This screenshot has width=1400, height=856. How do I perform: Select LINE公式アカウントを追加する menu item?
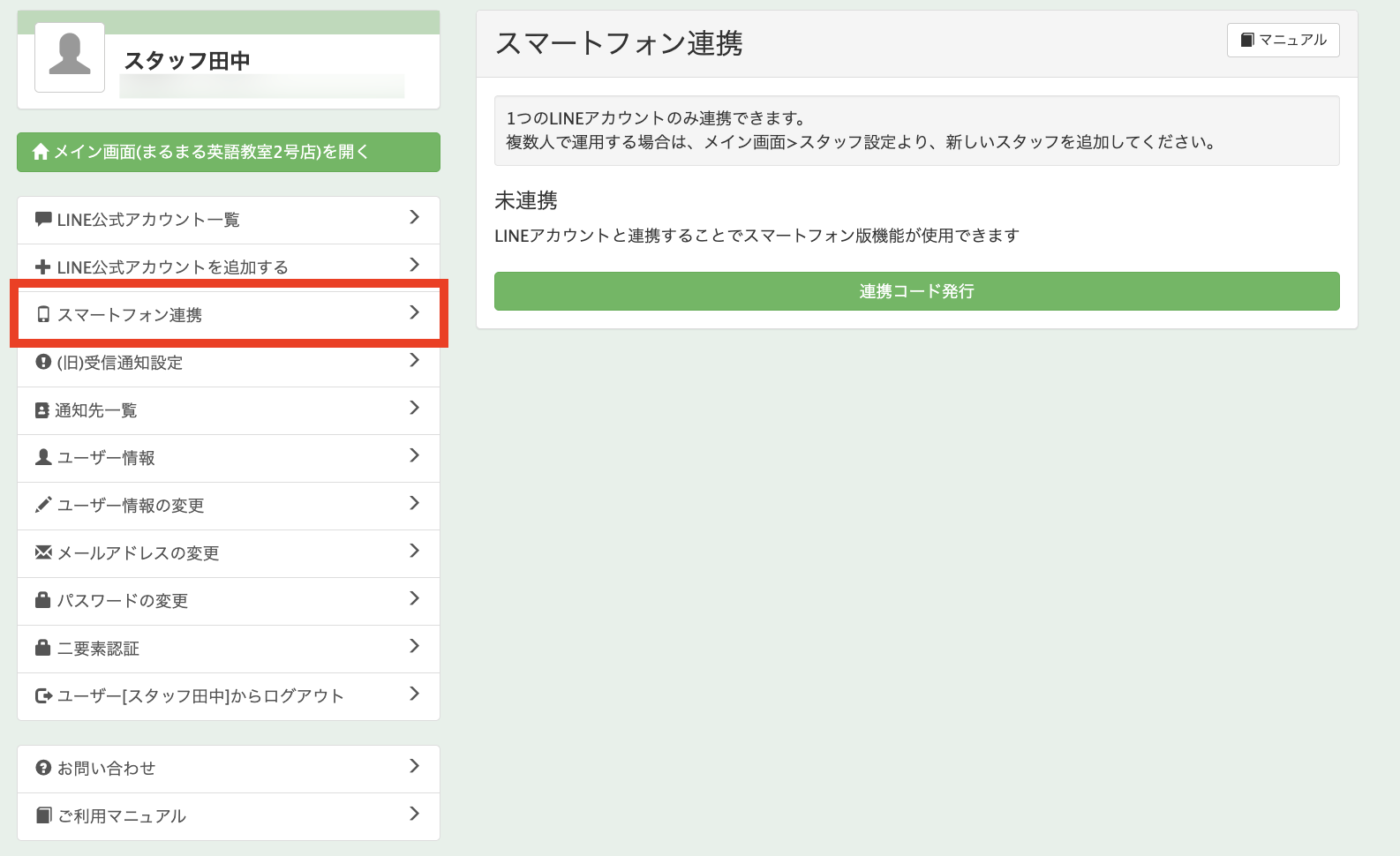tap(229, 267)
